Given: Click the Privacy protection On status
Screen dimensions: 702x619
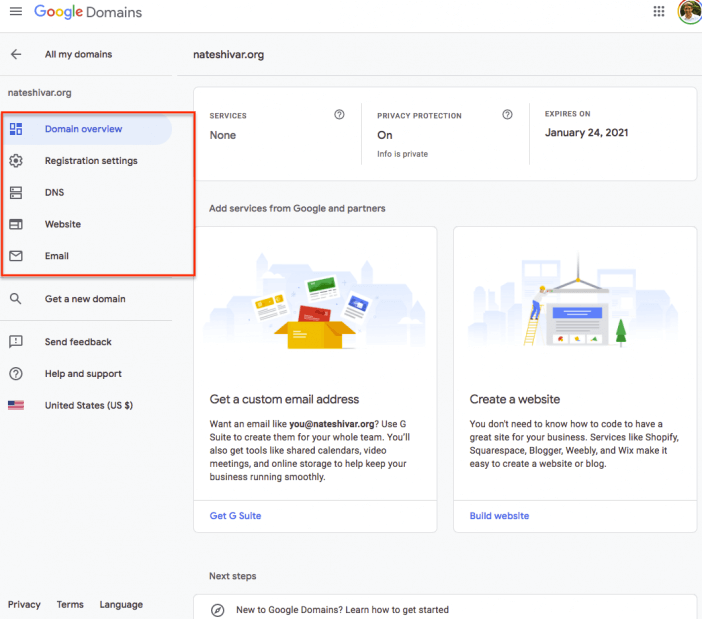Looking at the screenshot, I should pos(385,135).
